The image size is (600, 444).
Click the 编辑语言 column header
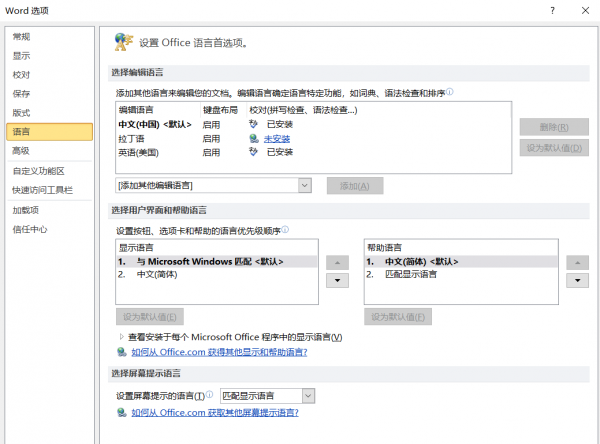click(136, 110)
